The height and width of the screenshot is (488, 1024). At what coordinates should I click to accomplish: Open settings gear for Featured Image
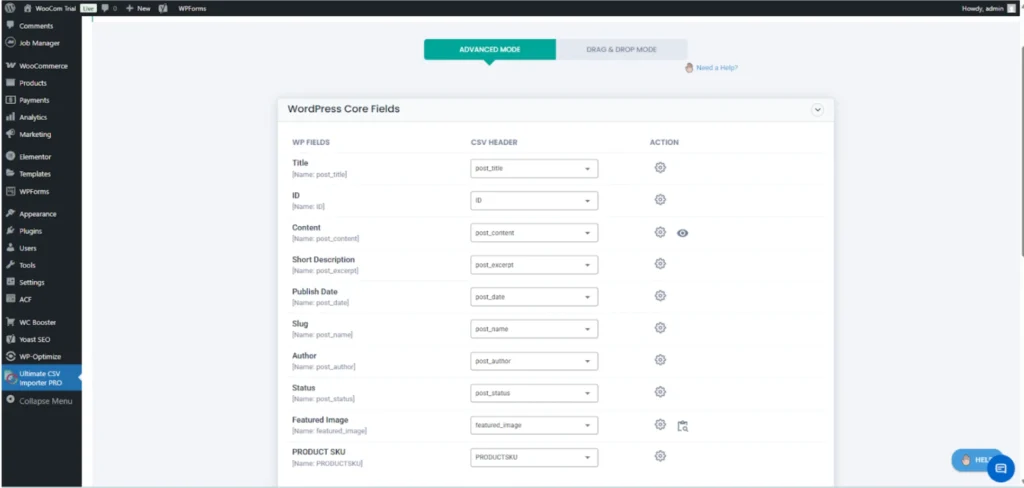tap(660, 425)
